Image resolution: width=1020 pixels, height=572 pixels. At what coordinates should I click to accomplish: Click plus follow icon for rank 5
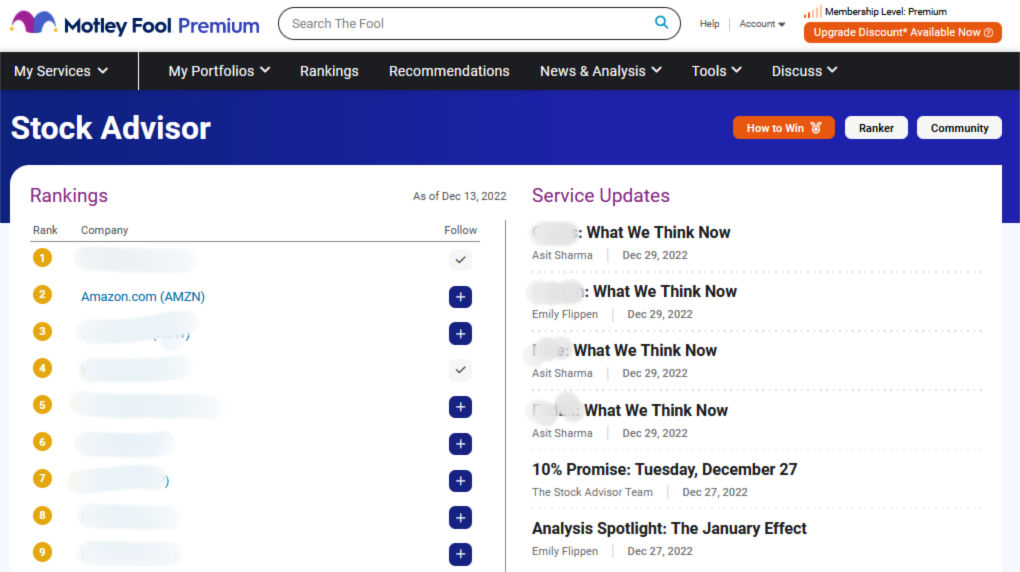[460, 407]
